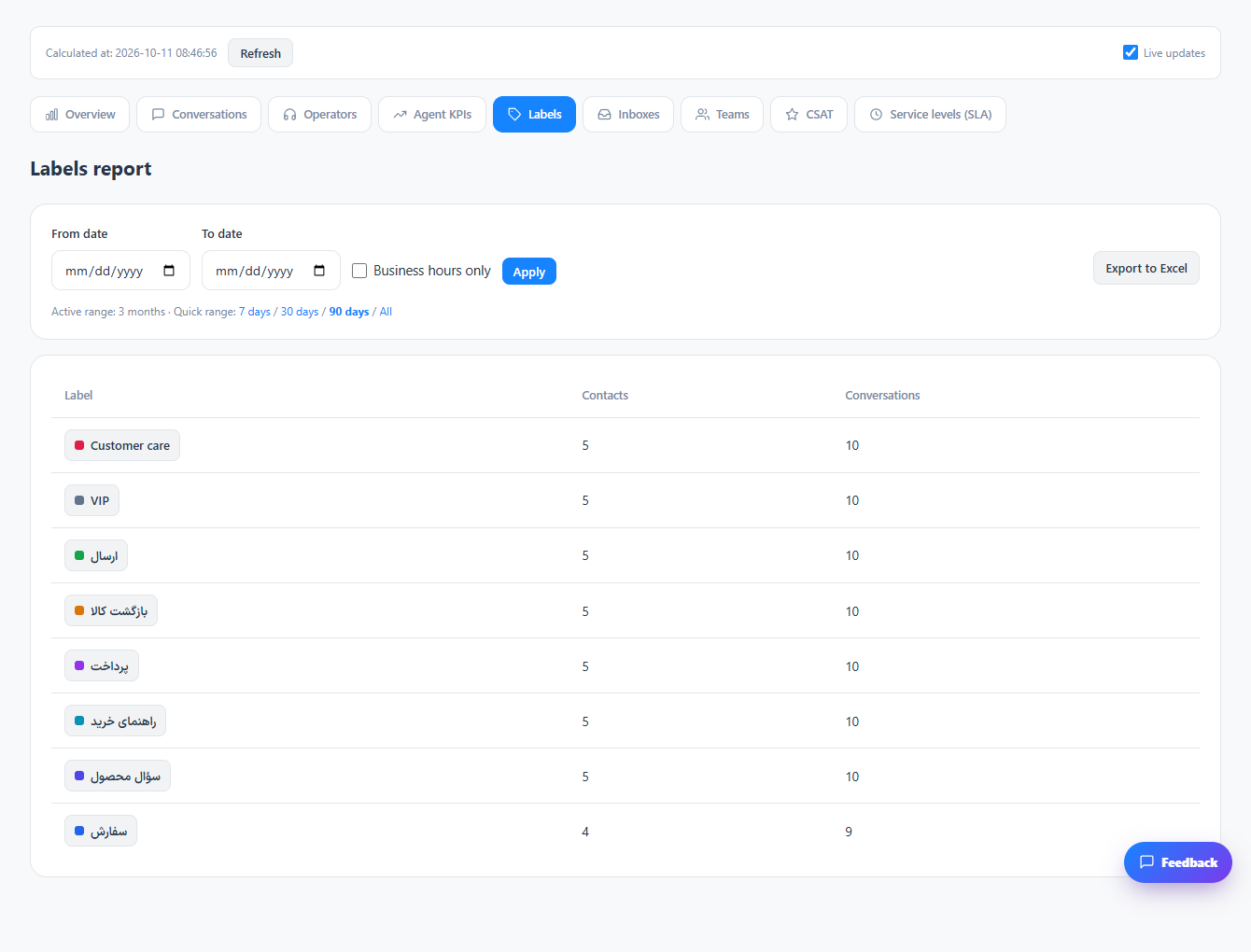Switch to the Teams tab

pos(723,115)
